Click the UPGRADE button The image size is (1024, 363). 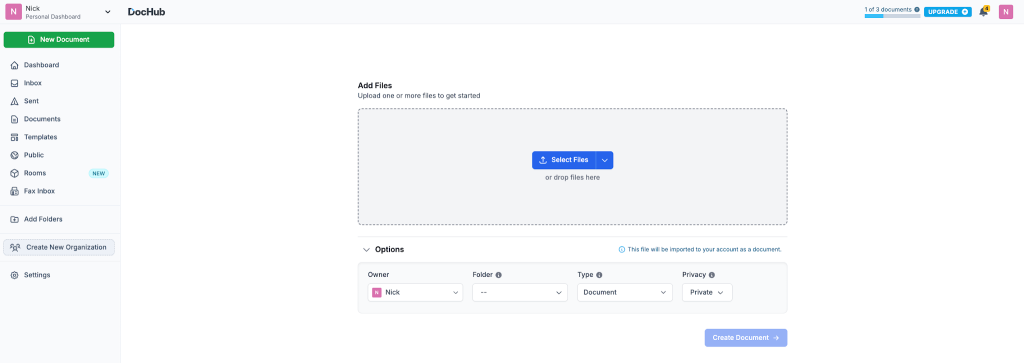(948, 12)
